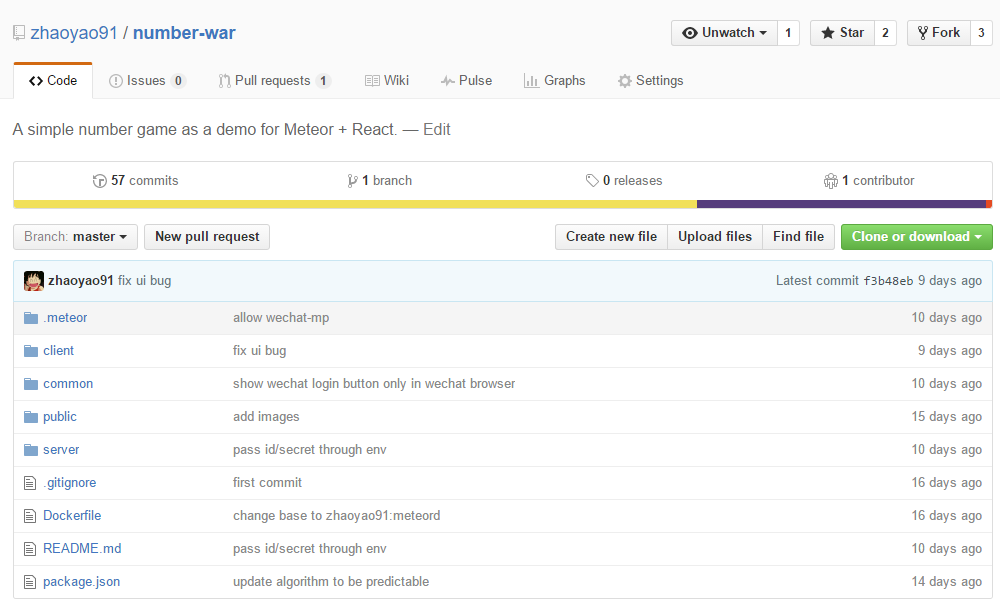Expand the Clone or download menu
This screenshot has width=1000, height=604.
(x=916, y=237)
